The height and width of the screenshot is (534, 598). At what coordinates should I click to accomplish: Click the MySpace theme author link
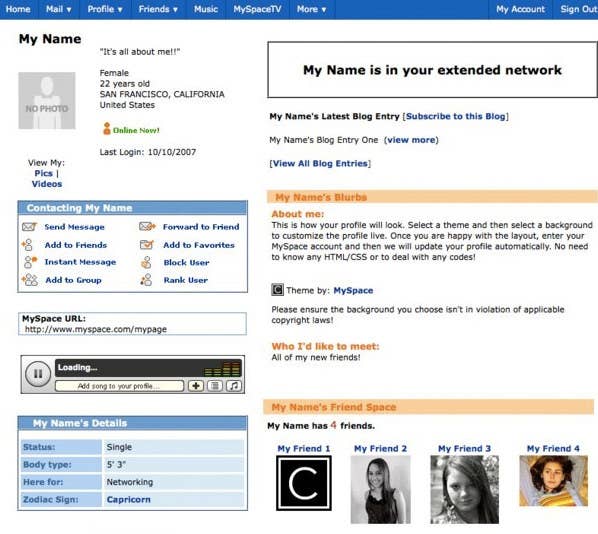(353, 290)
